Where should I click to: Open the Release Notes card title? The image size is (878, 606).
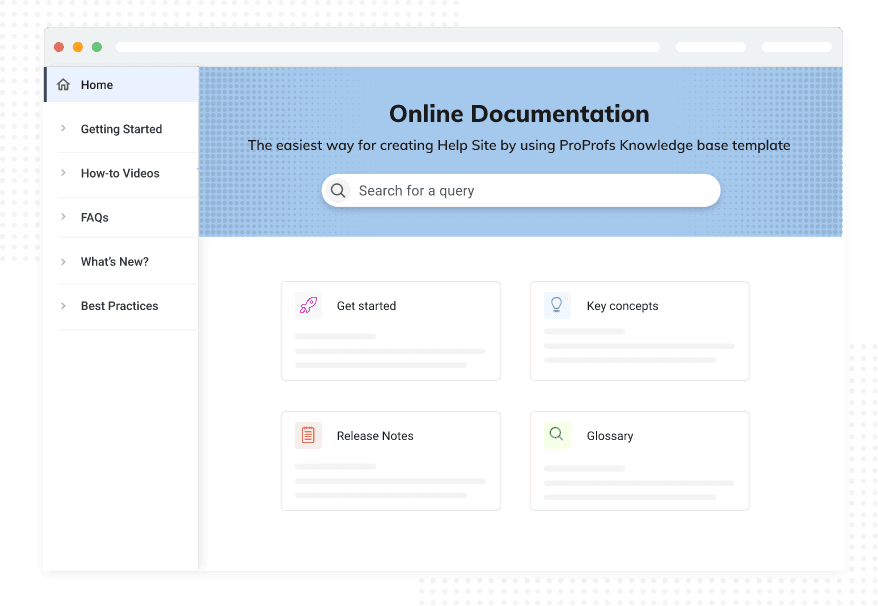pyautogui.click(x=375, y=436)
